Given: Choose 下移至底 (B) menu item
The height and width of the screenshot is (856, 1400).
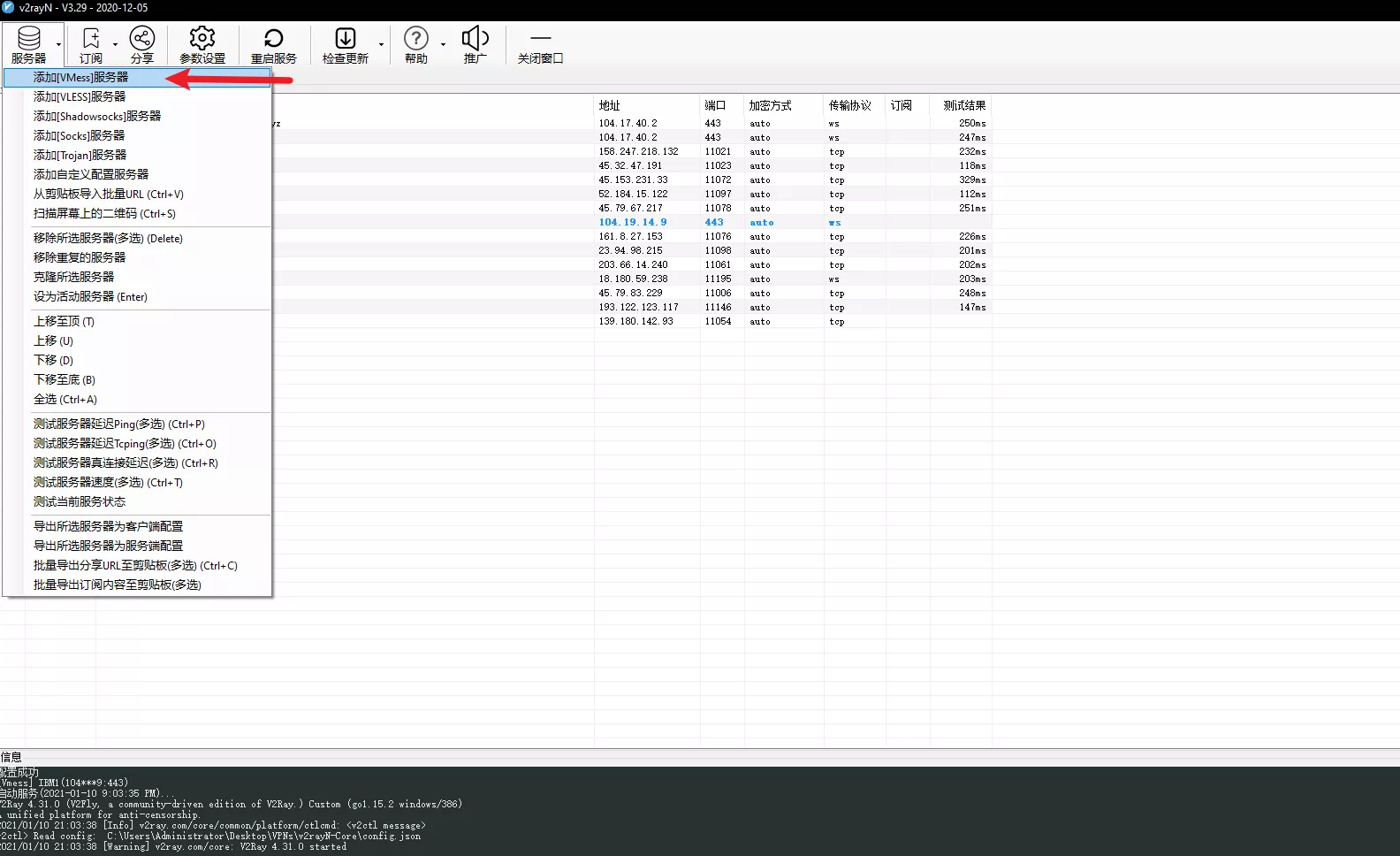Looking at the screenshot, I should click(x=137, y=380).
